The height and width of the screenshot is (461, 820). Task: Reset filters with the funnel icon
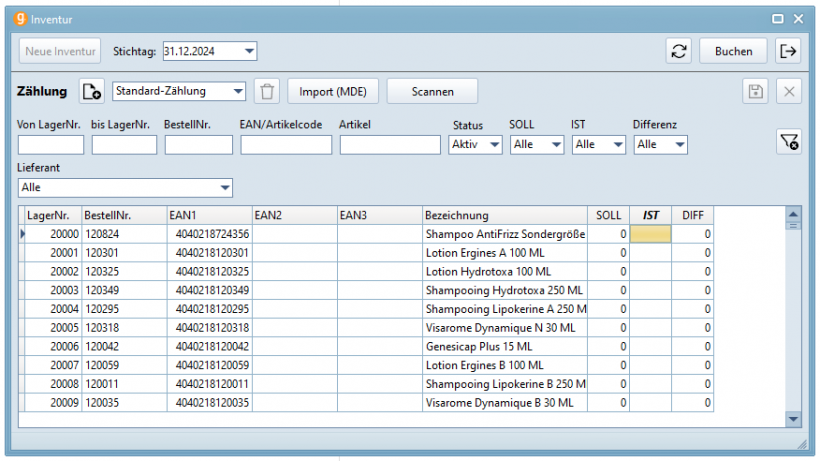coord(788,143)
